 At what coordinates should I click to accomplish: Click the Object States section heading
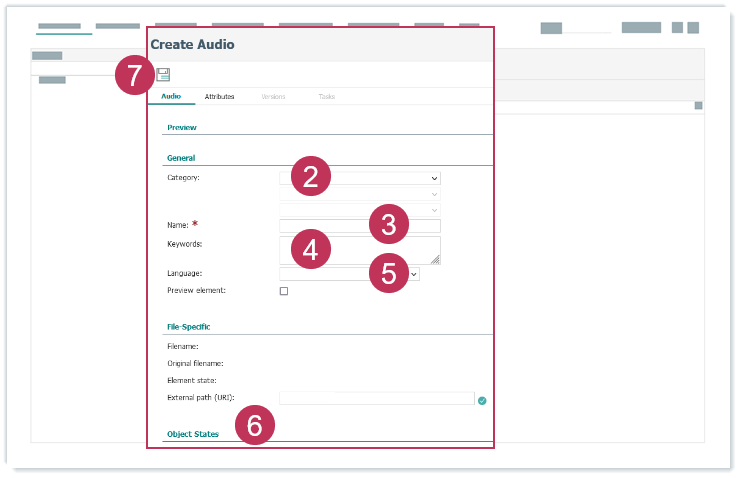click(193, 435)
